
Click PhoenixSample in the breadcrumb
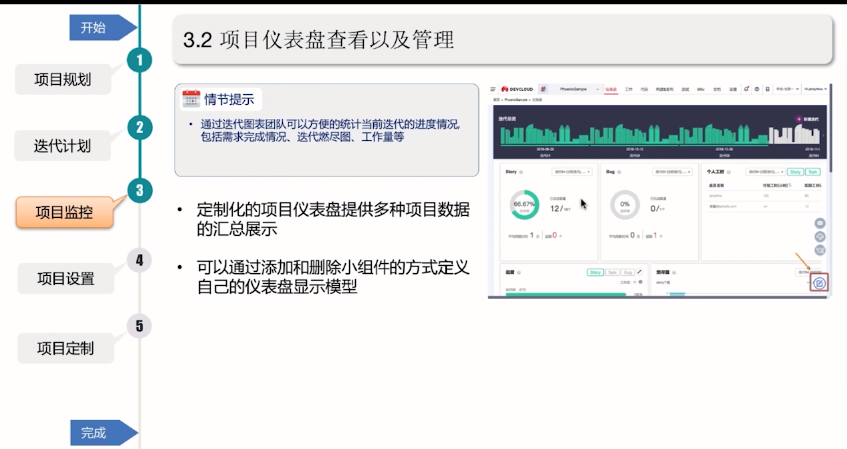[516, 100]
